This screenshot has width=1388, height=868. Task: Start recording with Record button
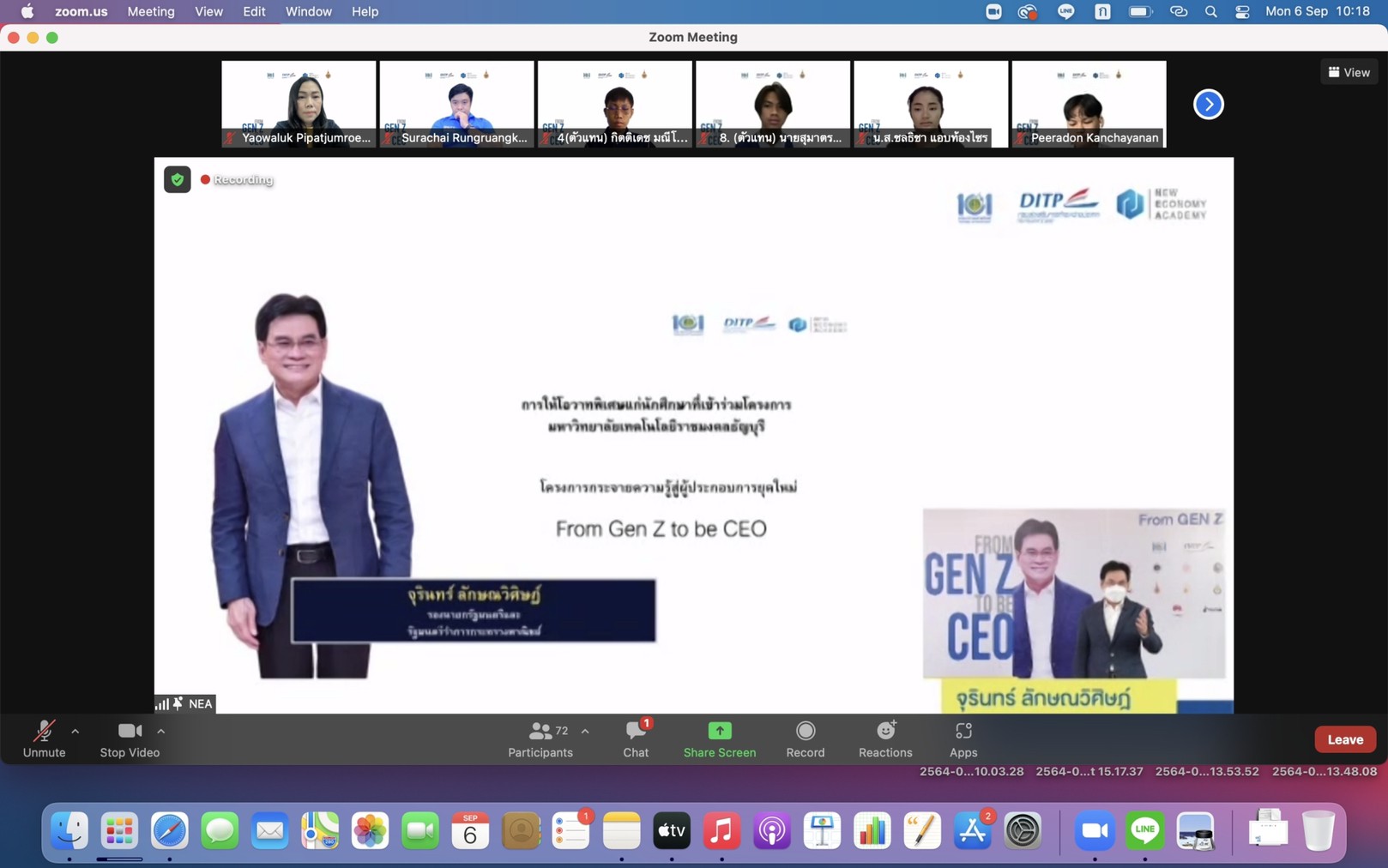[x=806, y=738]
